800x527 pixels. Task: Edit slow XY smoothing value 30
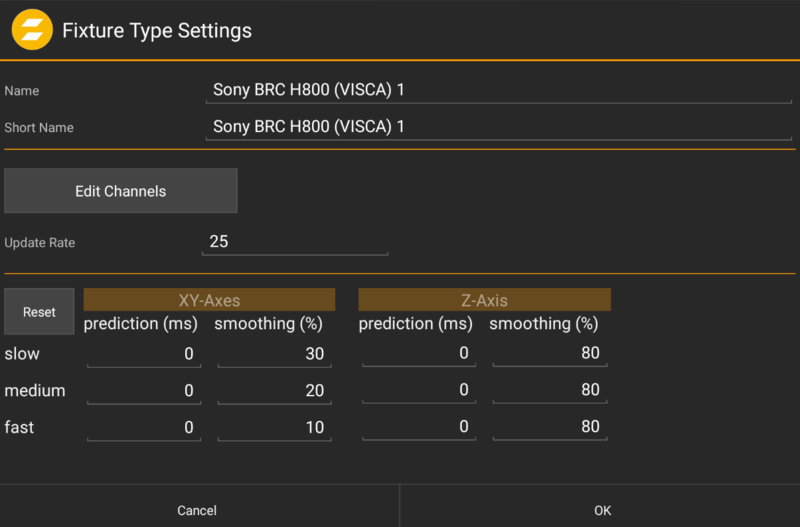click(x=274, y=354)
